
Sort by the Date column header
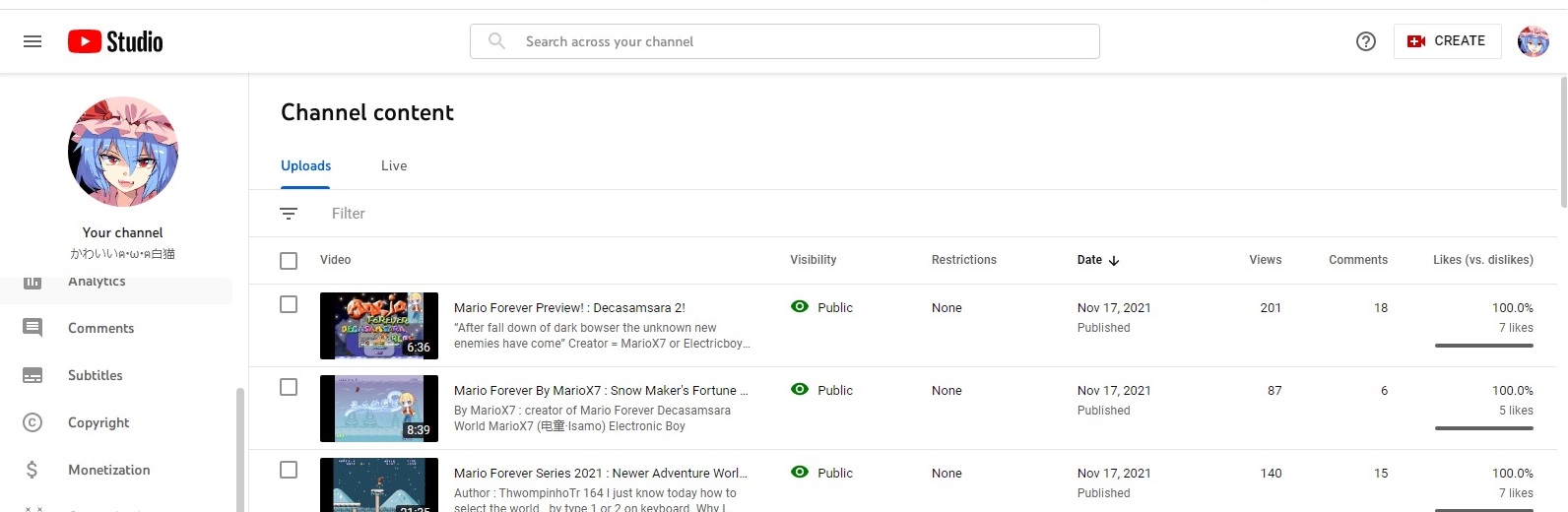click(1089, 260)
